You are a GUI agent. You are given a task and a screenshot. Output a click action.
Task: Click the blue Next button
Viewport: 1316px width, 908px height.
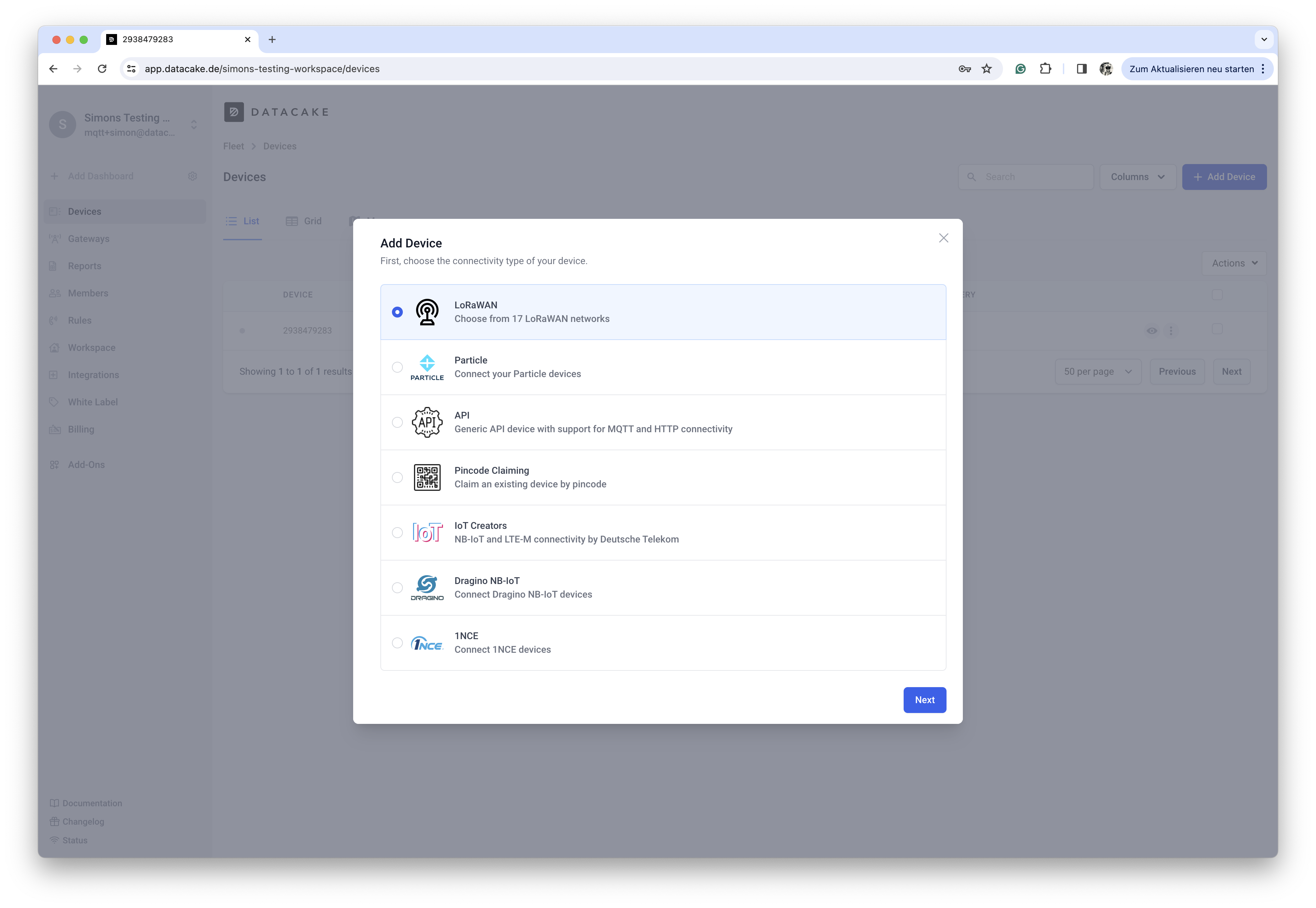(x=924, y=700)
